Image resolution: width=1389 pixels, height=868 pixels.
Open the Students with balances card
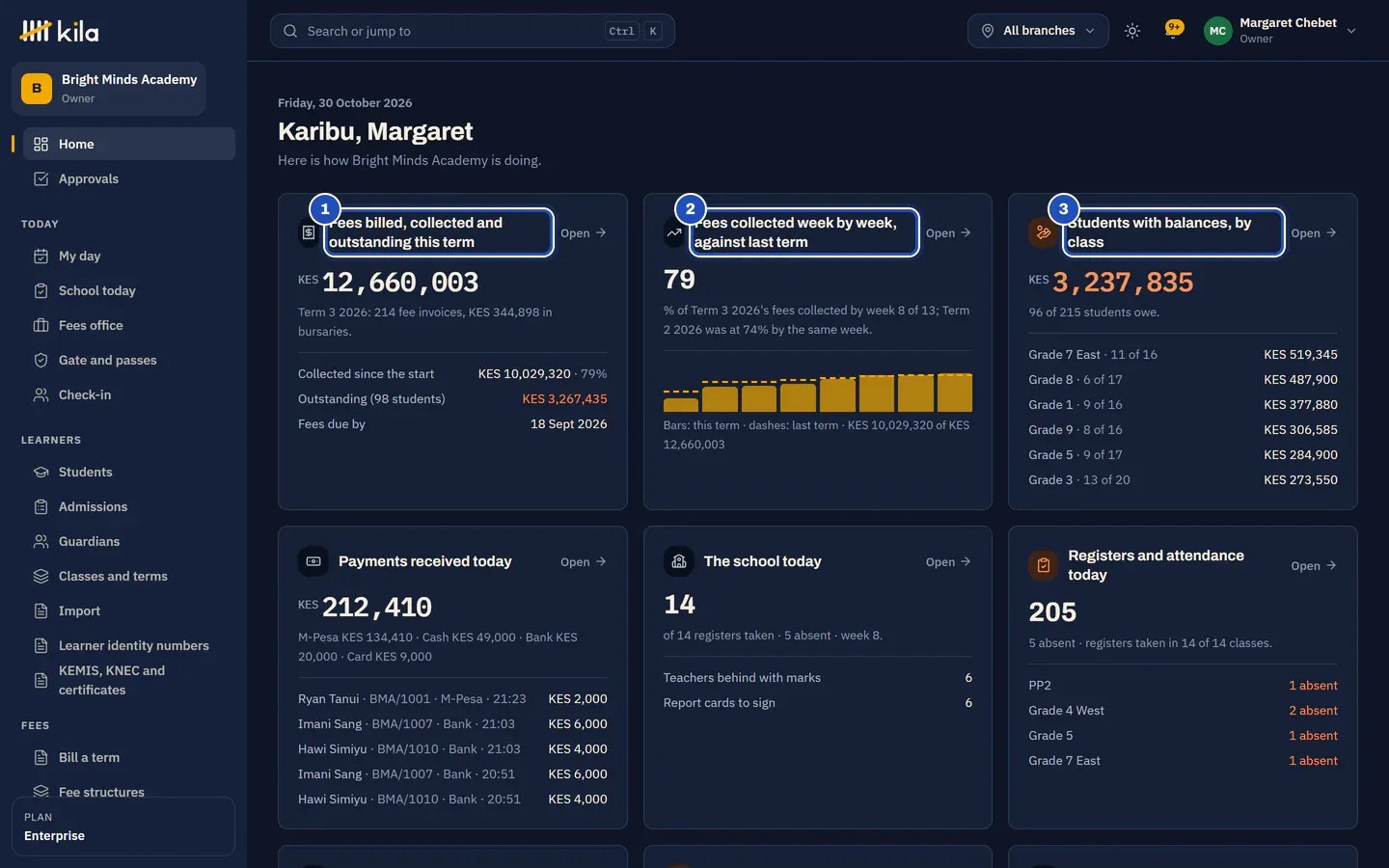pos(1314,232)
